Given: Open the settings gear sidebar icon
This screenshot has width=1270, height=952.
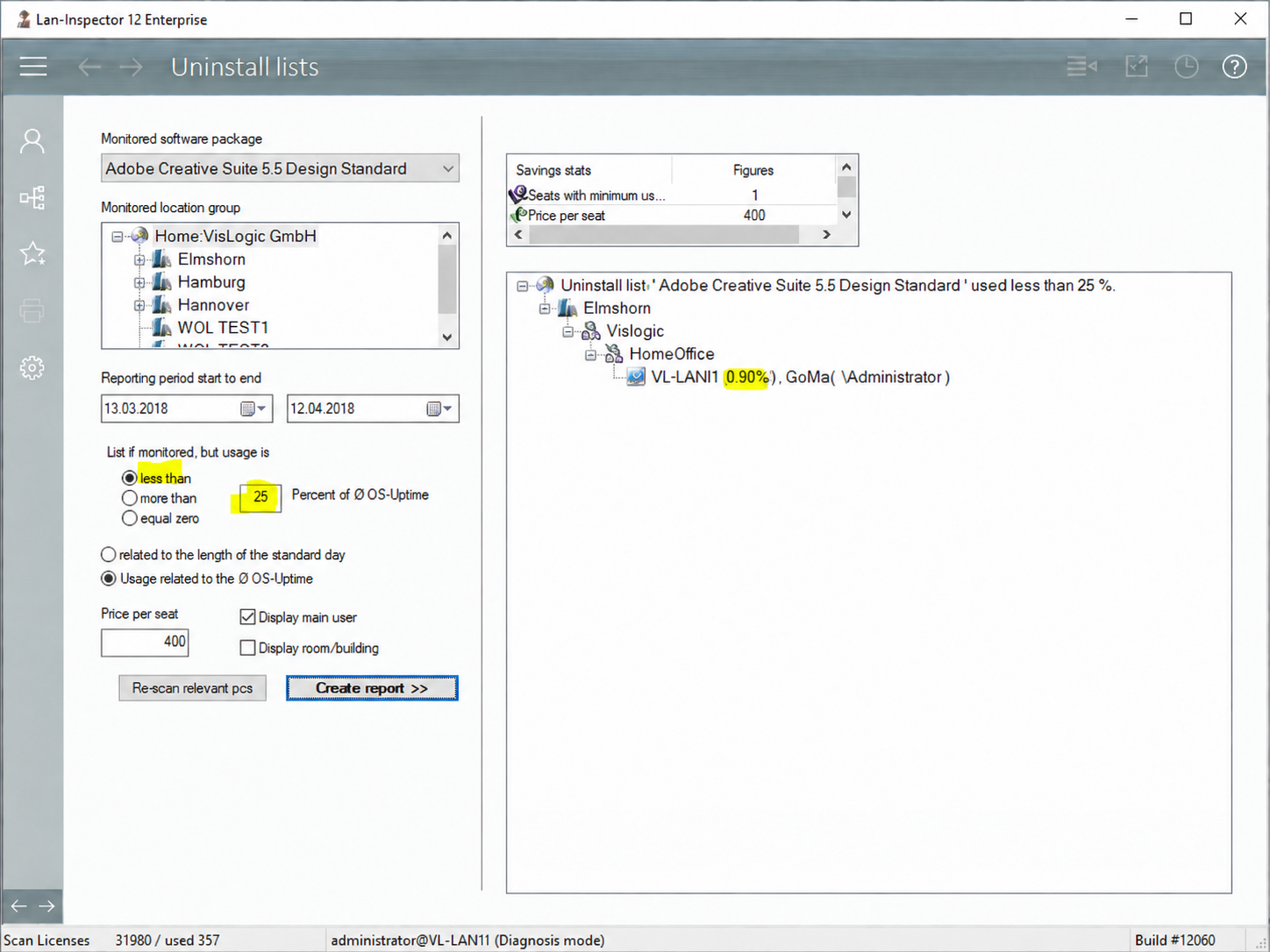Looking at the screenshot, I should point(32,367).
